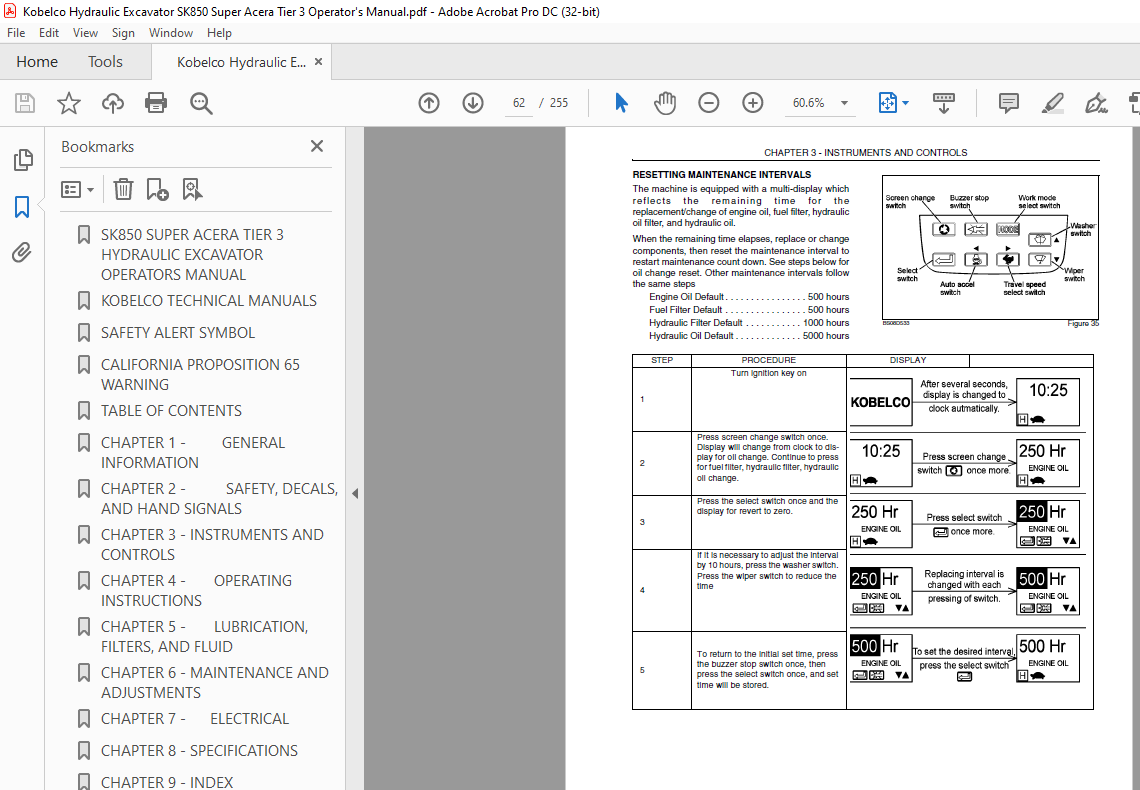Image resolution: width=1140 pixels, height=790 pixels.
Task: Open the Sign document pen tool
Action: point(1096,103)
